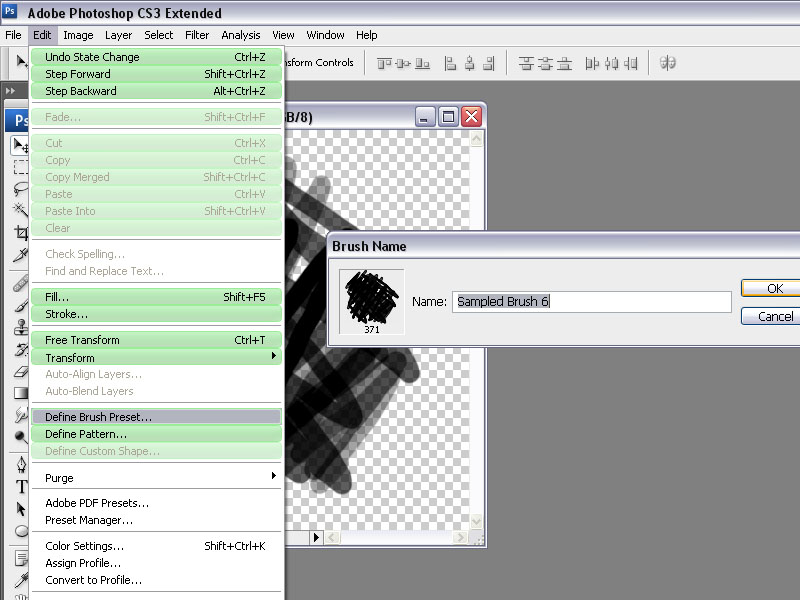Click the sampled brush preview thumbnail
The height and width of the screenshot is (600, 800).
(x=371, y=297)
